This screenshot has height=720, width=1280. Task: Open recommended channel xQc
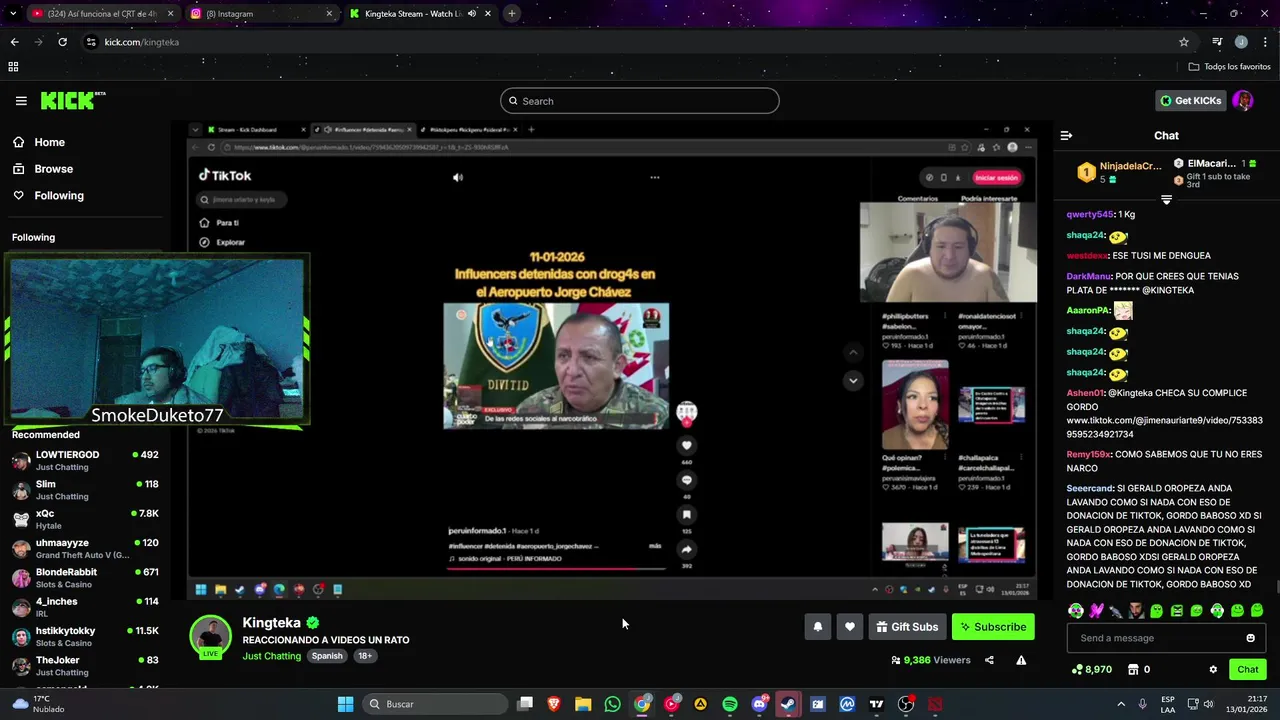85,519
